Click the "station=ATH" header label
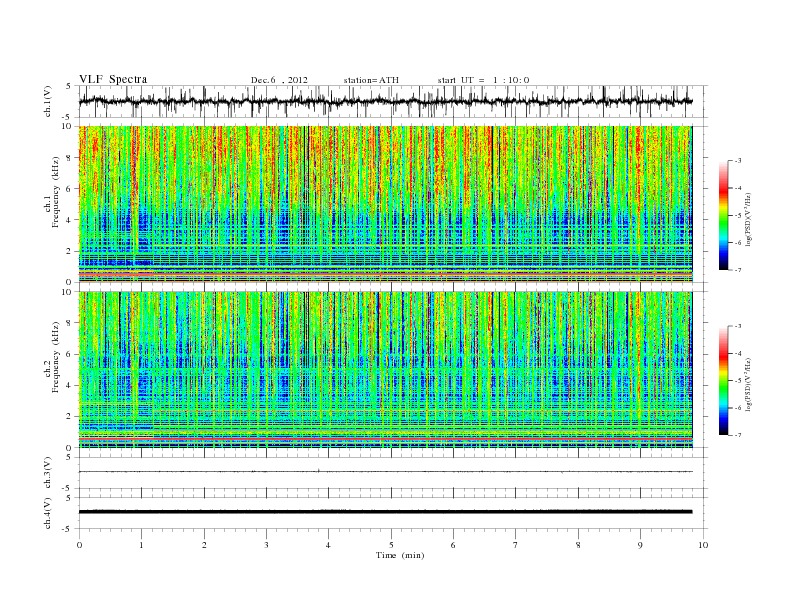 pos(371,80)
